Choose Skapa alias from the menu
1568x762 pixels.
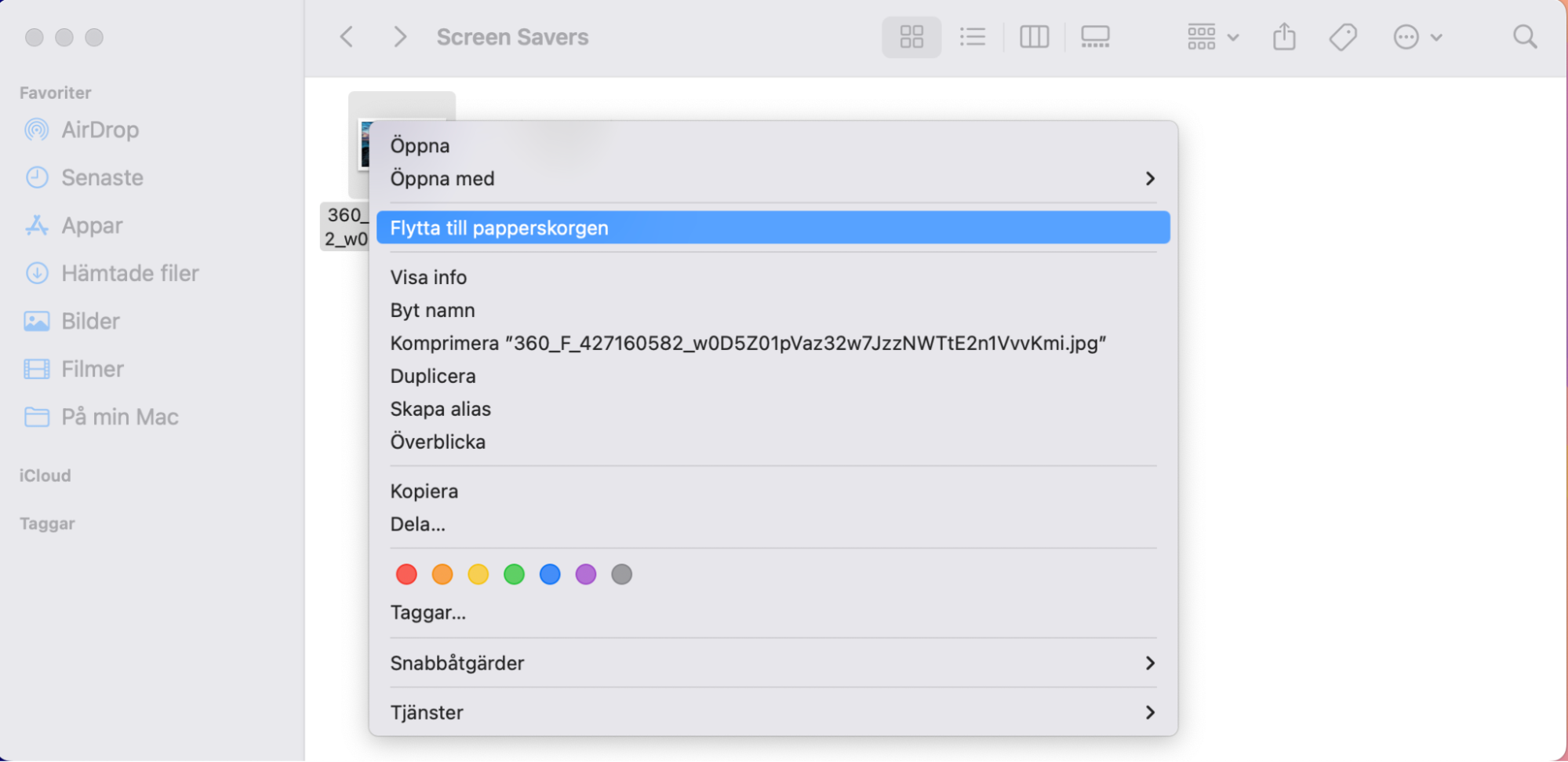pyautogui.click(x=773, y=409)
